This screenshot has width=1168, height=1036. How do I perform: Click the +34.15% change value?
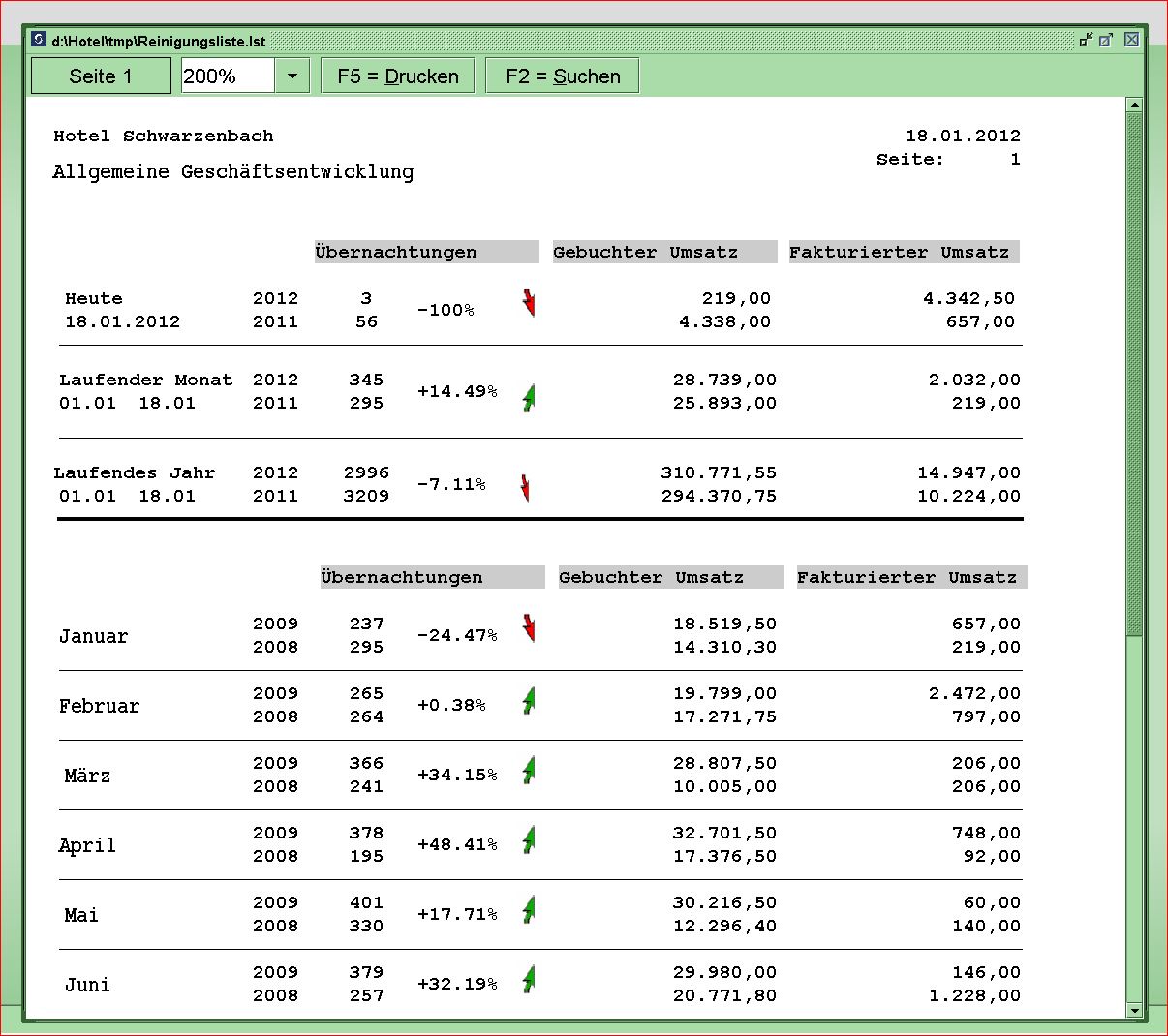coord(457,775)
